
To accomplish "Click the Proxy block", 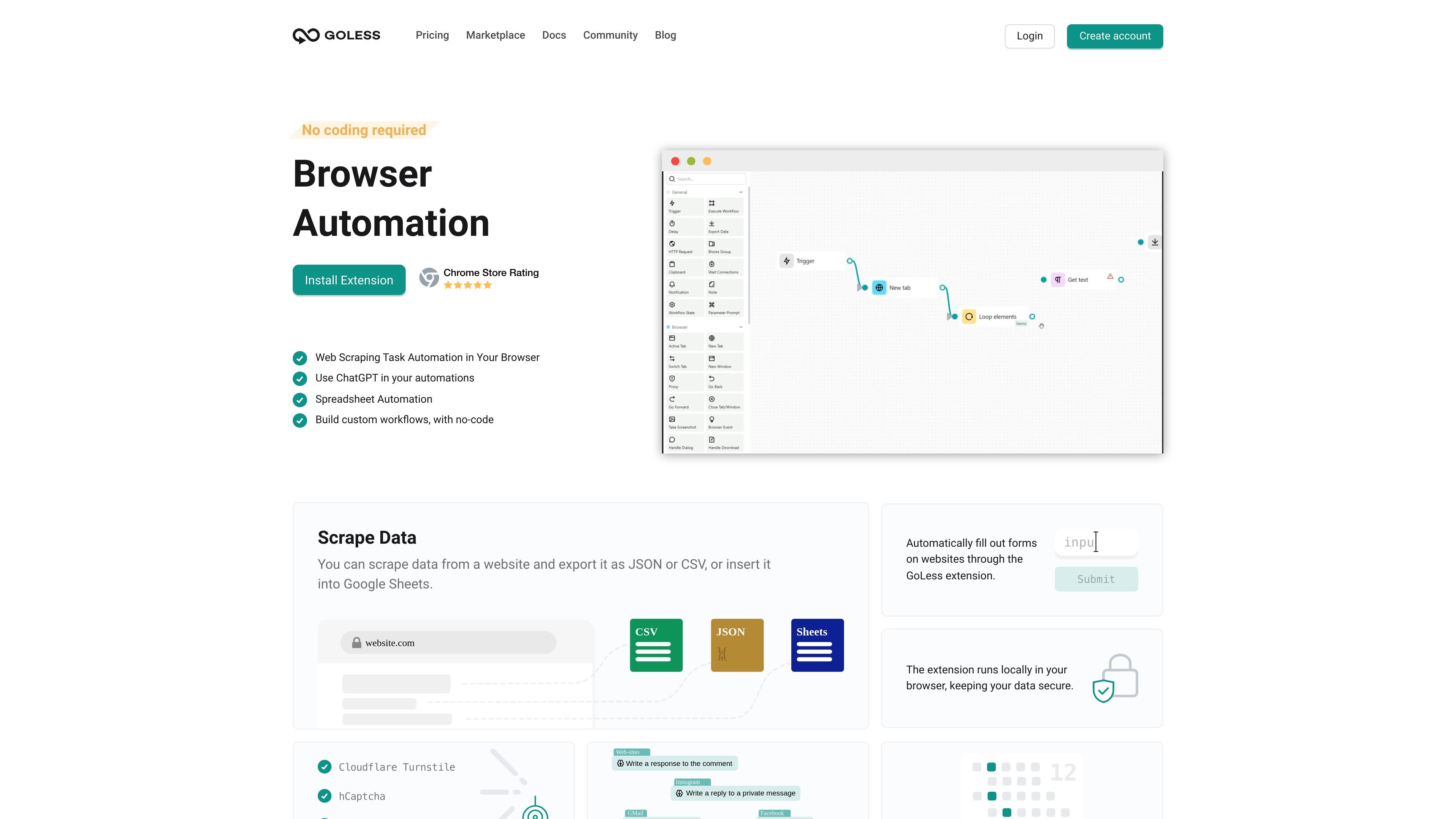I will pyautogui.click(x=685, y=382).
